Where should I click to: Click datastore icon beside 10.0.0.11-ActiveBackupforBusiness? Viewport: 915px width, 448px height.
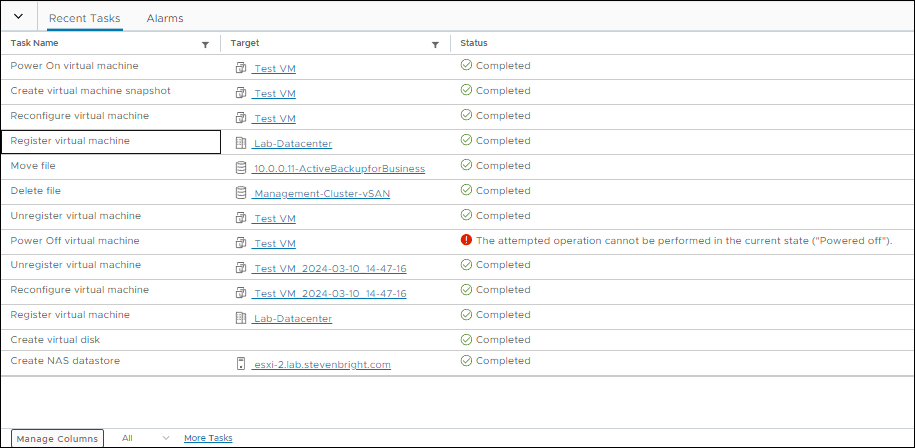240,168
